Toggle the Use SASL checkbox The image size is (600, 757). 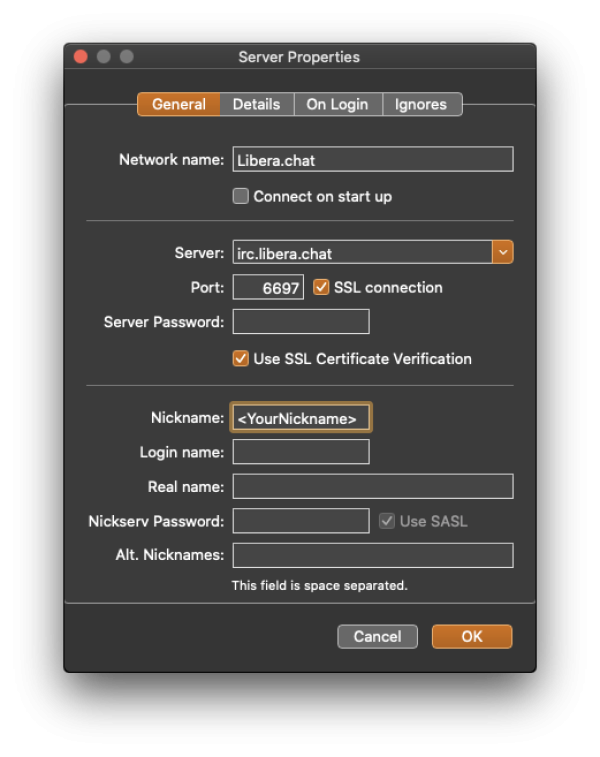[x=387, y=521]
